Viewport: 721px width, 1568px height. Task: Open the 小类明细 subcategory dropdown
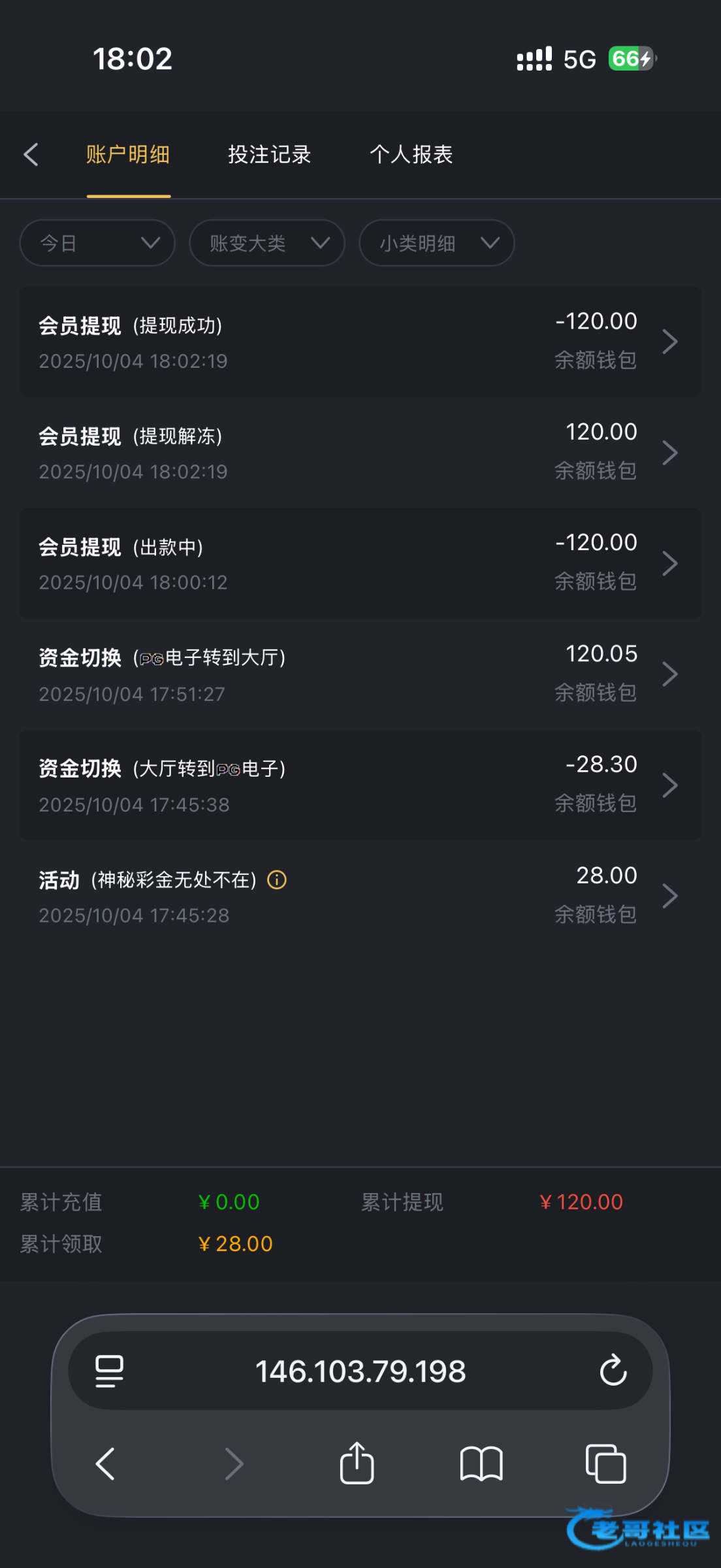click(x=436, y=243)
